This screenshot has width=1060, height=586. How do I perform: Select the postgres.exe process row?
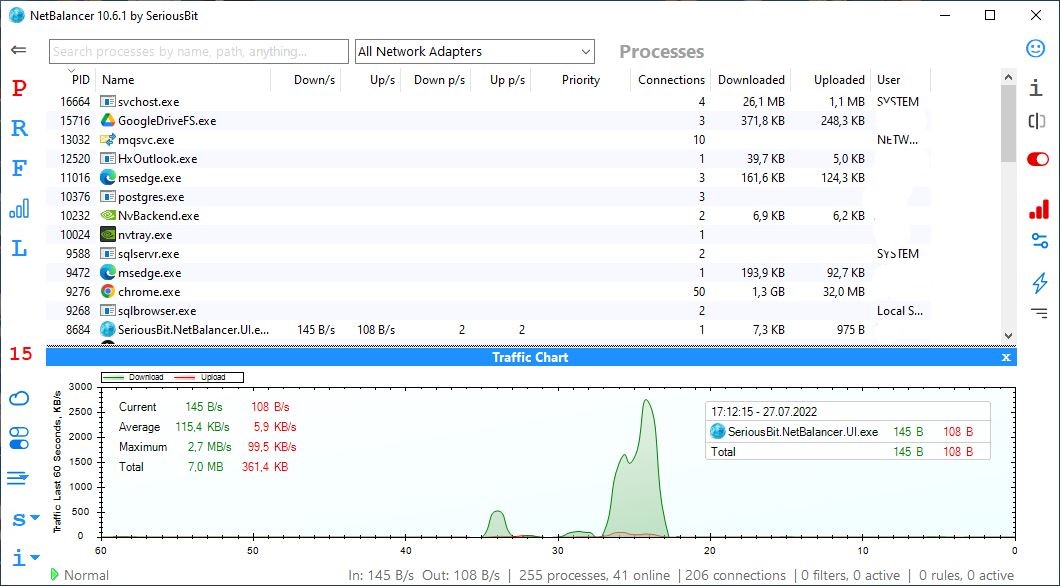(x=488, y=197)
